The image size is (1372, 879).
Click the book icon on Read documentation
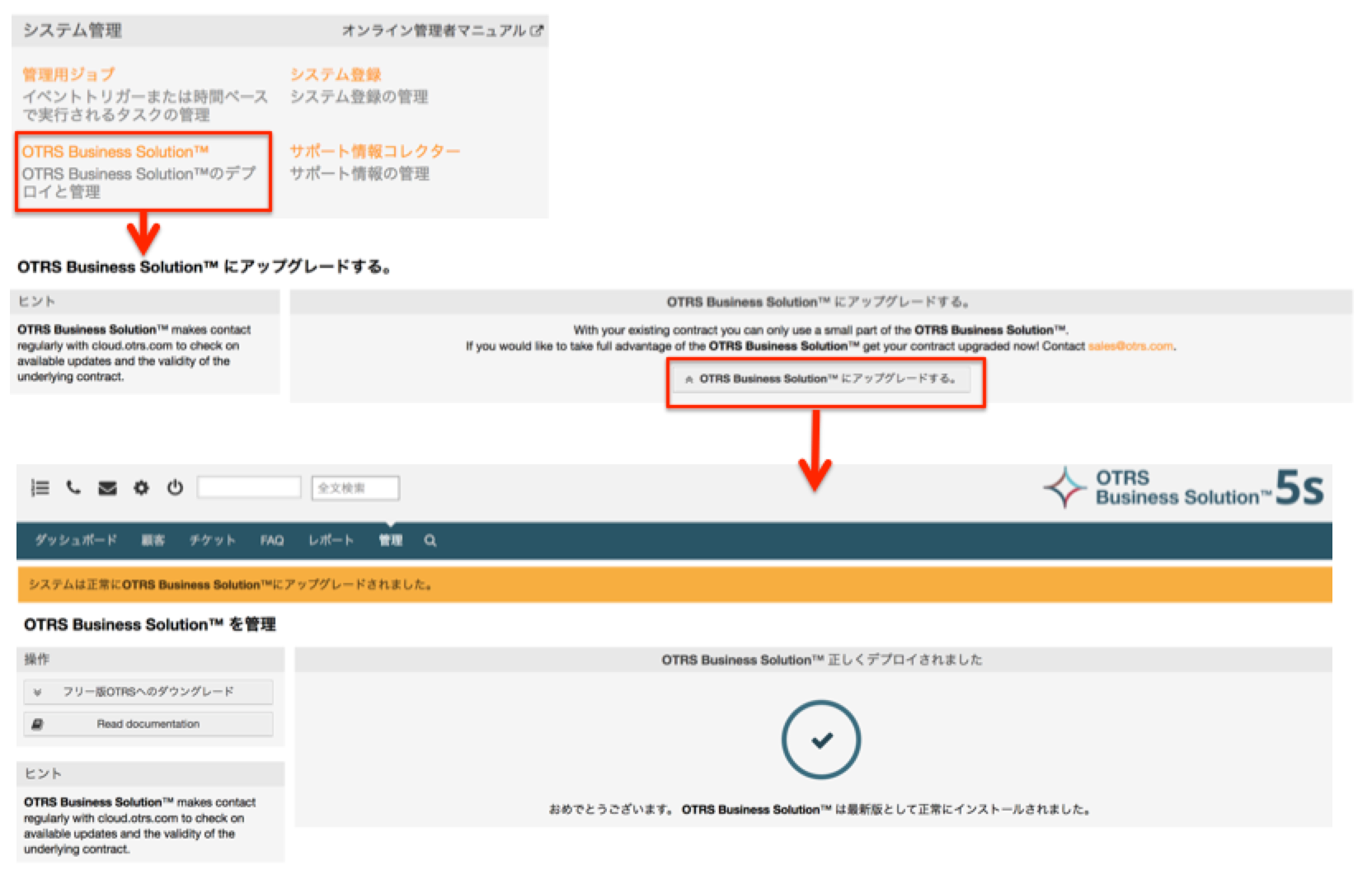[37, 724]
